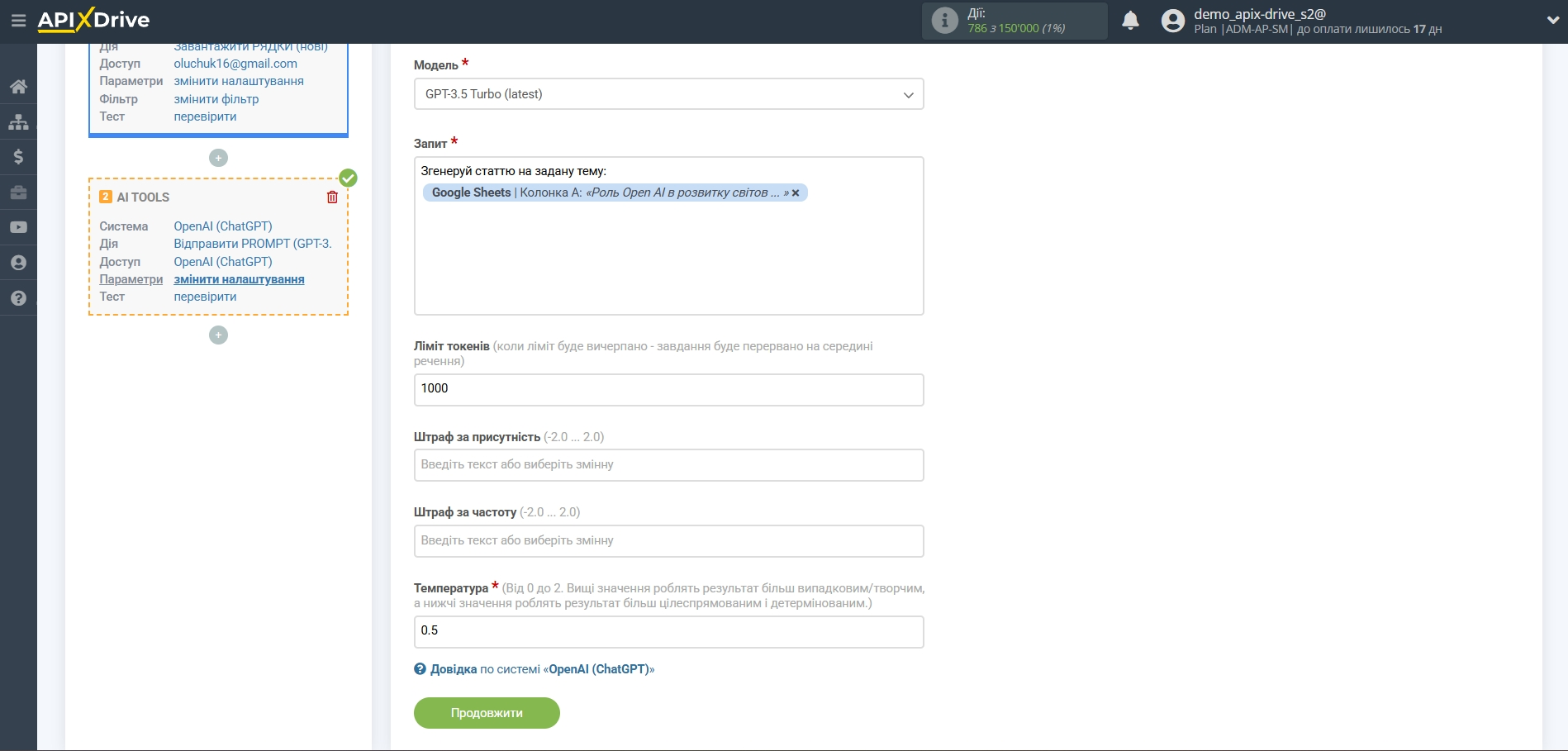Image resolution: width=1568 pixels, height=751 pixels.
Task: Click the Температура field
Action: click(668, 631)
